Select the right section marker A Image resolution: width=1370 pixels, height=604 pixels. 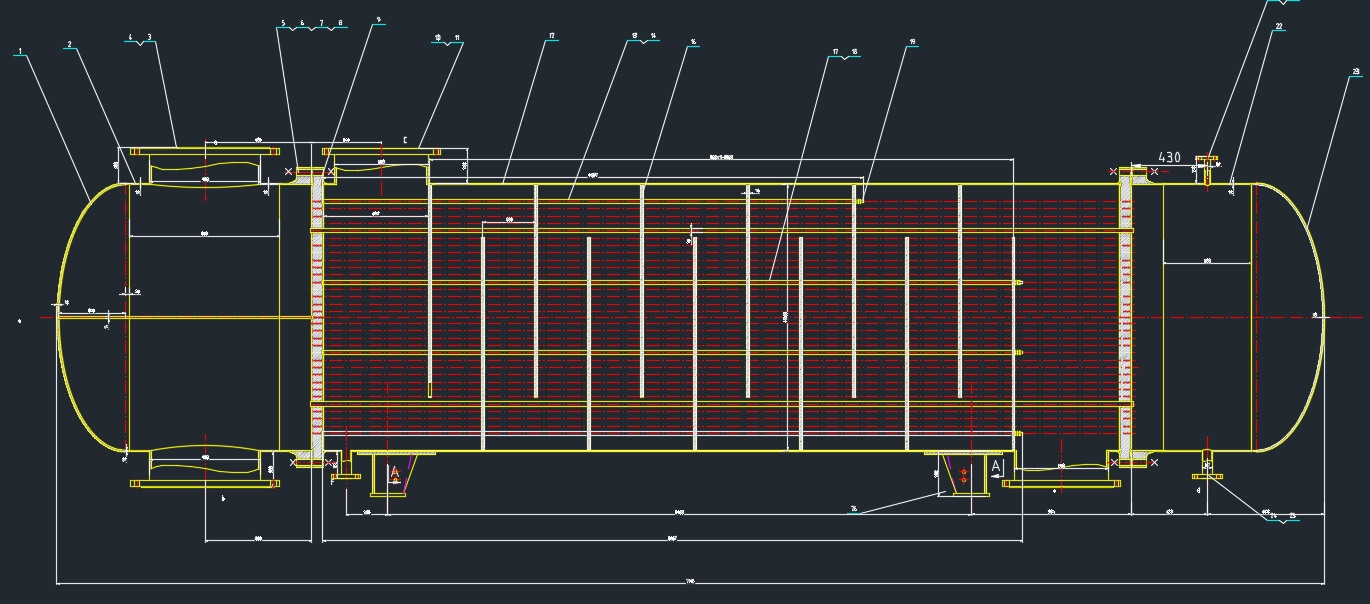(x=996, y=467)
